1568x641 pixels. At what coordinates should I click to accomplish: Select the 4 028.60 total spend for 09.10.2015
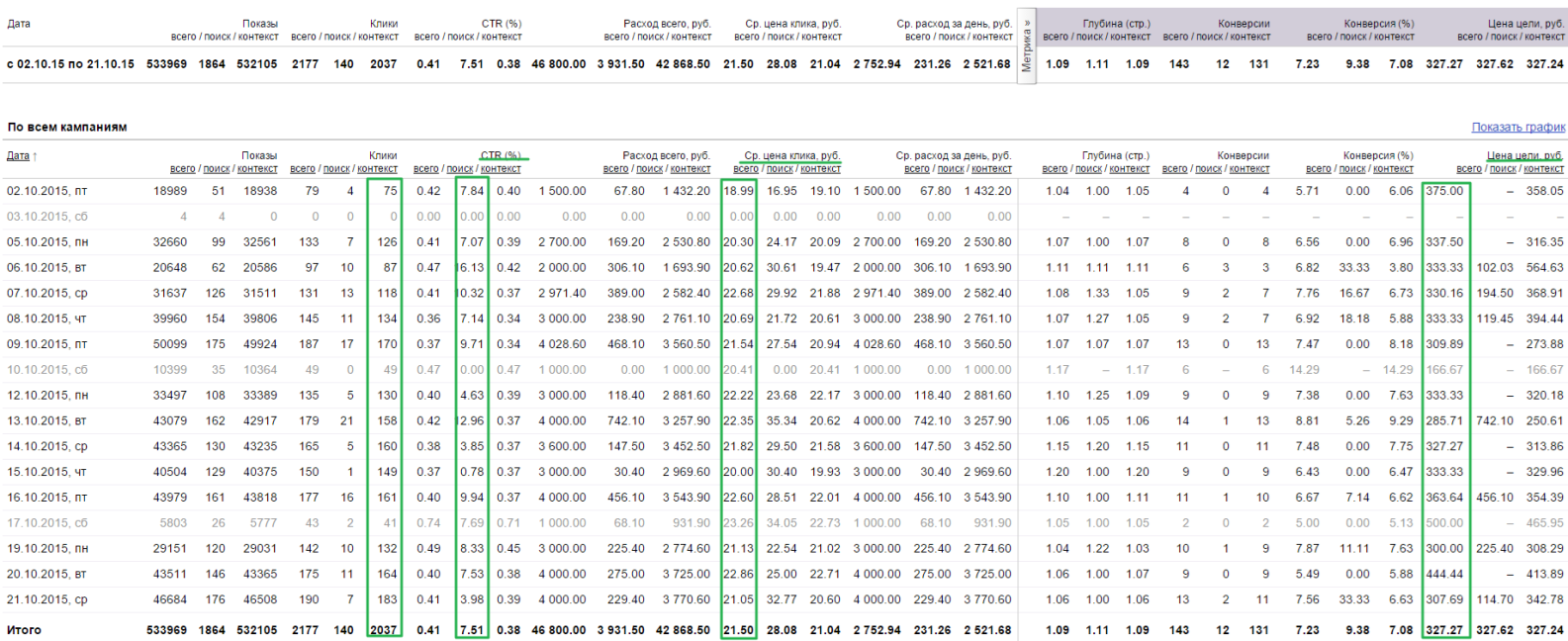click(562, 344)
